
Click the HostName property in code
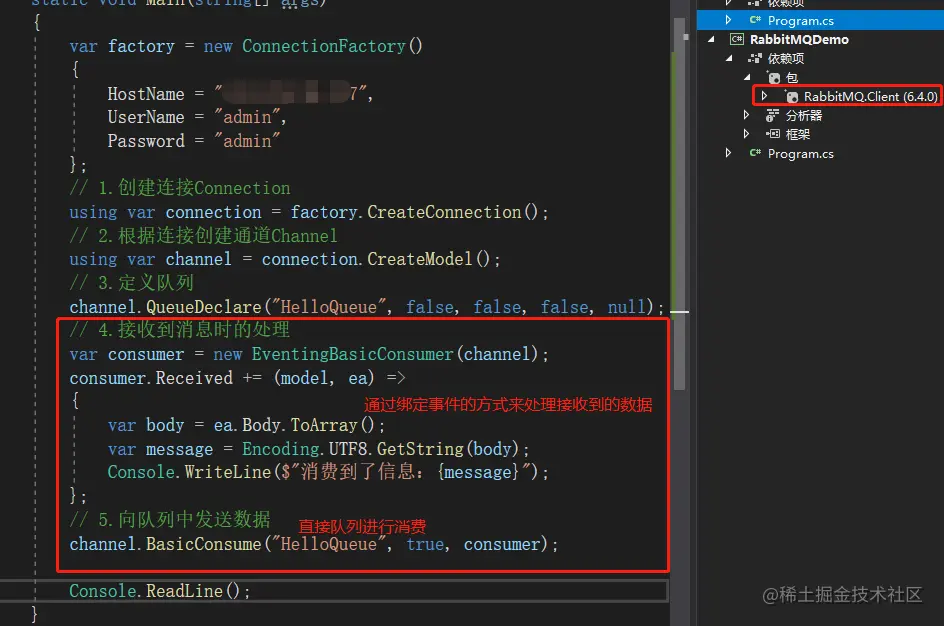146,94
